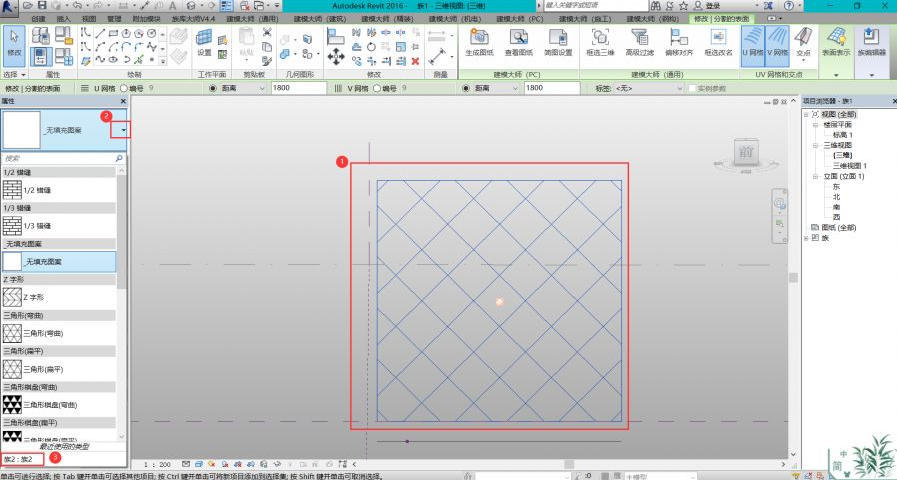
Task: Click the red X delete icon in 修改 panel
Action: [415, 61]
